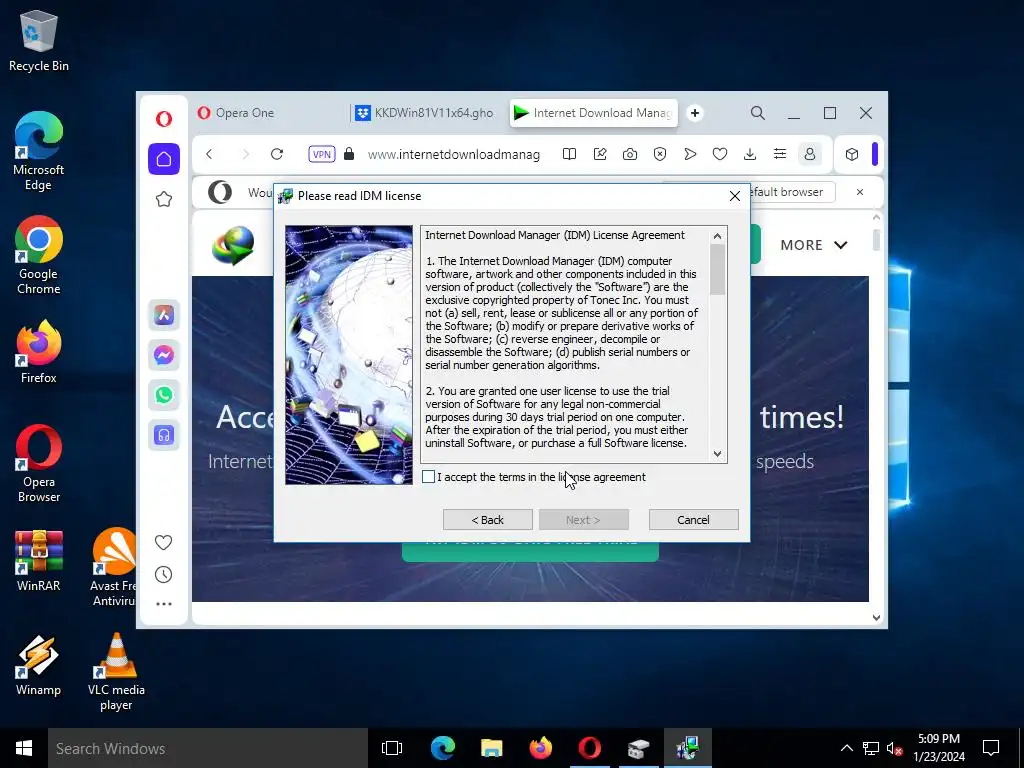The width and height of the screenshot is (1024, 768).
Task: Open WhatsApp in Opera sidebar
Action: coord(164,395)
